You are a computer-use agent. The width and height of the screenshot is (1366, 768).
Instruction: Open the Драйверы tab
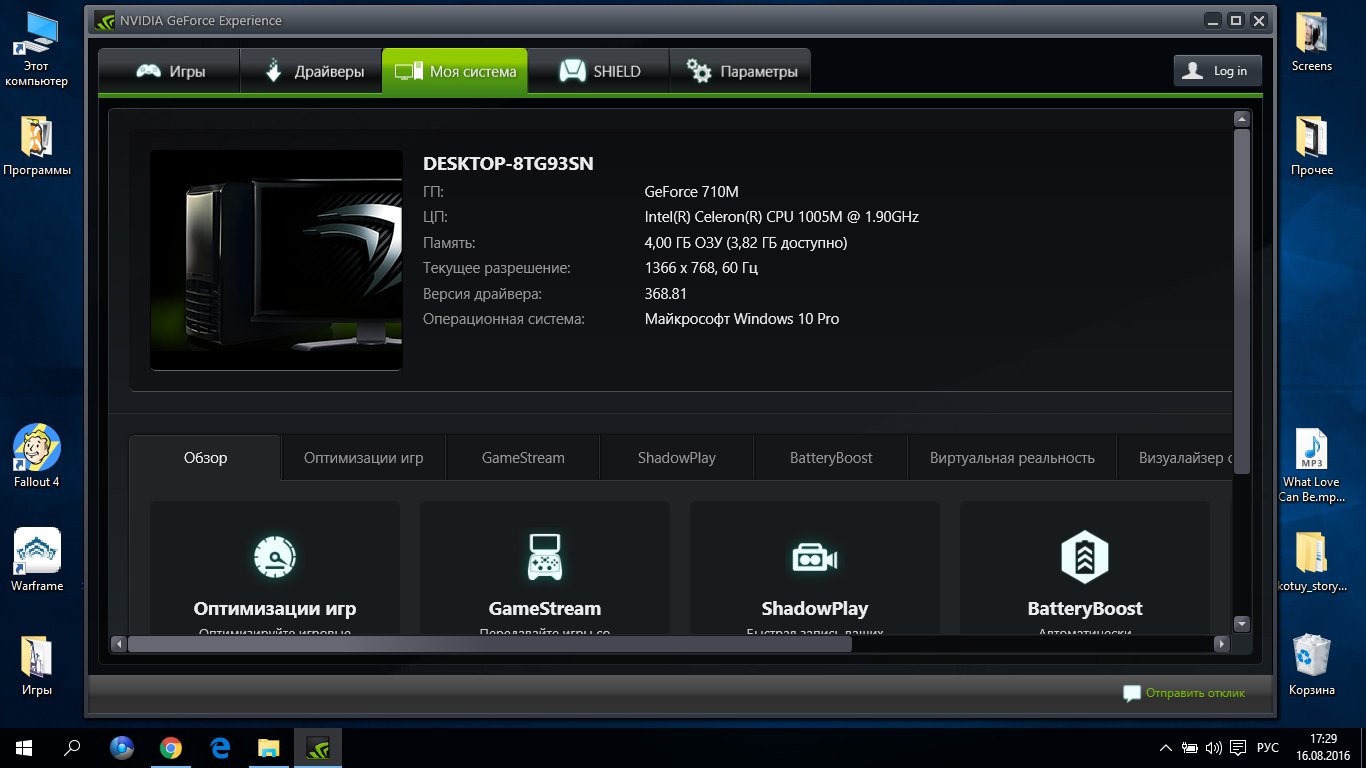311,72
